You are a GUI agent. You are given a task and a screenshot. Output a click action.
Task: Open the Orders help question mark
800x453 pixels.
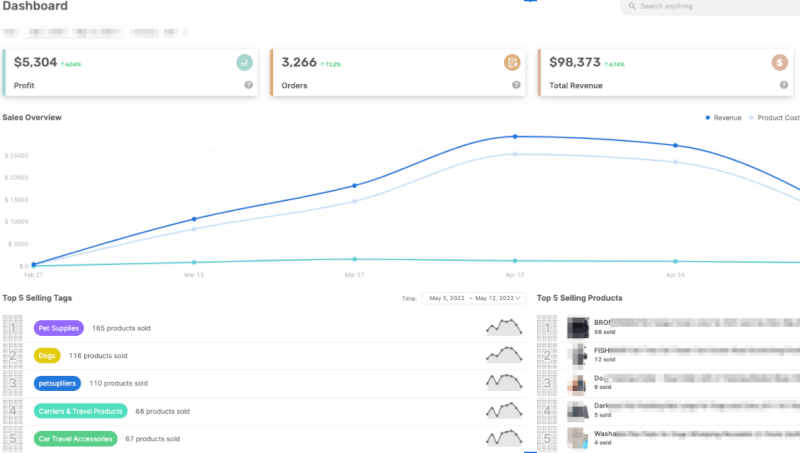(x=516, y=85)
